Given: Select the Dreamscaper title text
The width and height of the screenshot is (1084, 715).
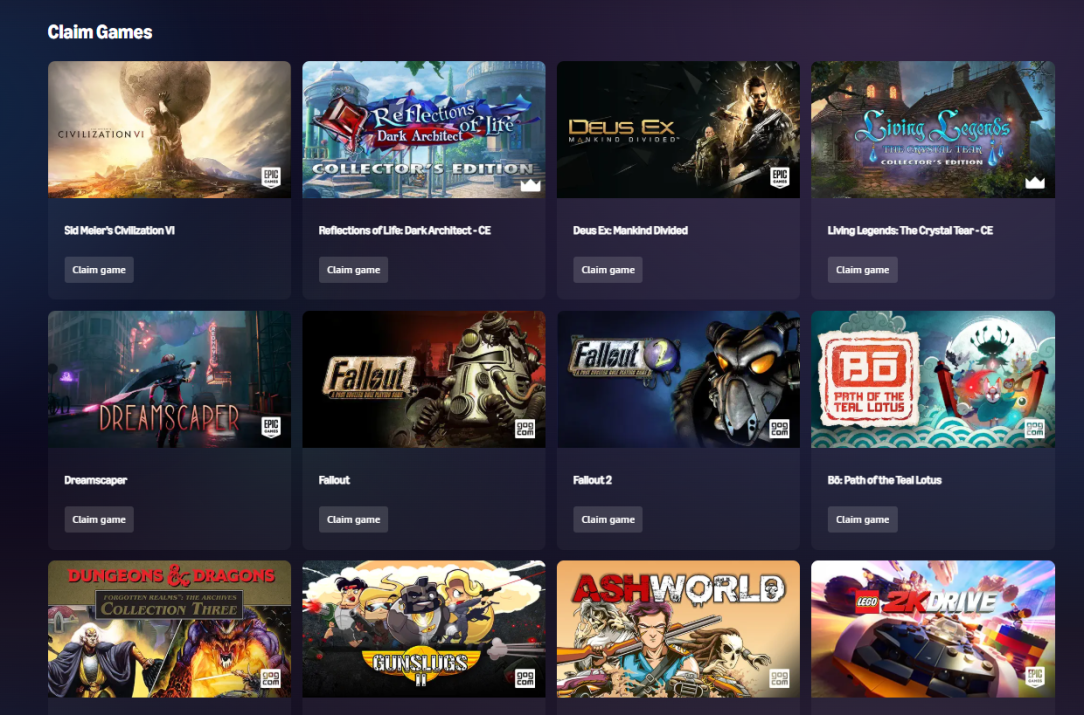Looking at the screenshot, I should coord(95,480).
